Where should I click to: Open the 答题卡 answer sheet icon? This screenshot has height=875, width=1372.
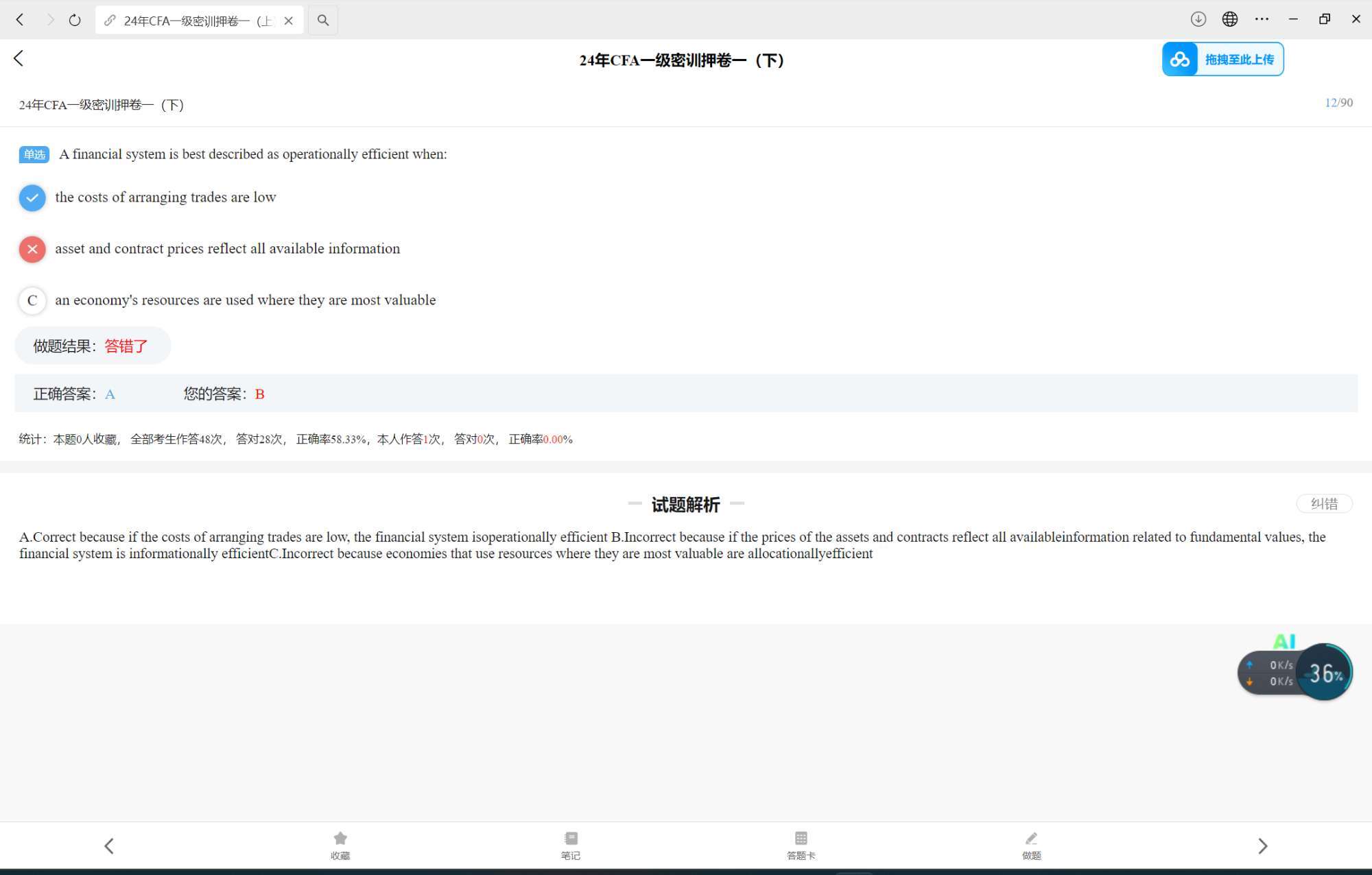(801, 844)
